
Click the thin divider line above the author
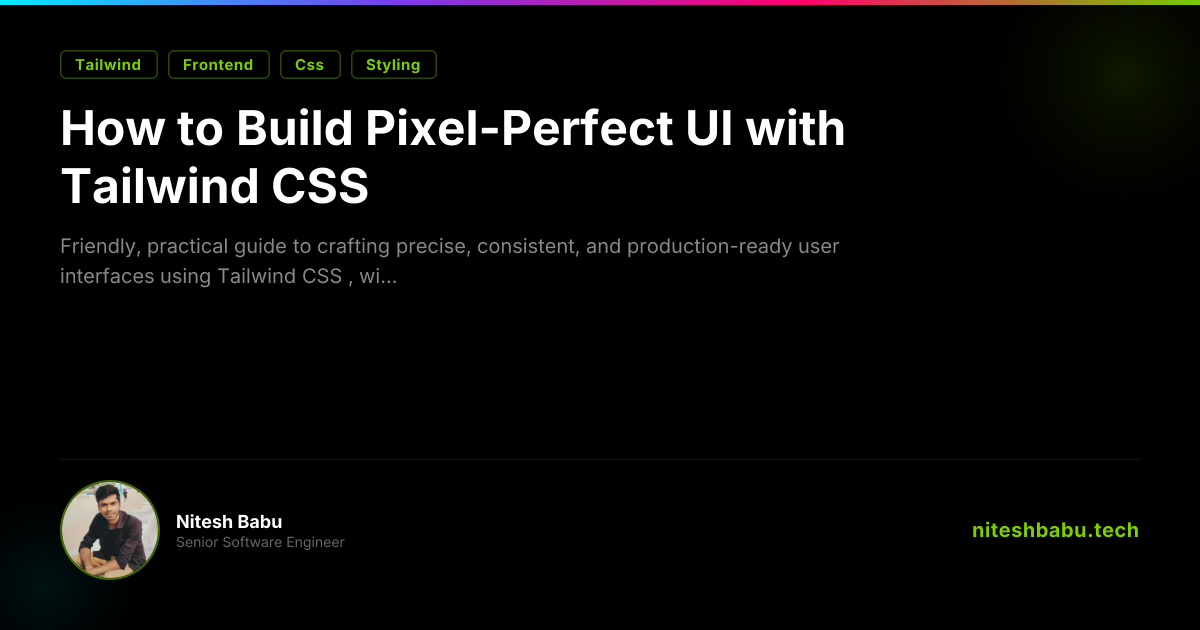tap(600, 459)
